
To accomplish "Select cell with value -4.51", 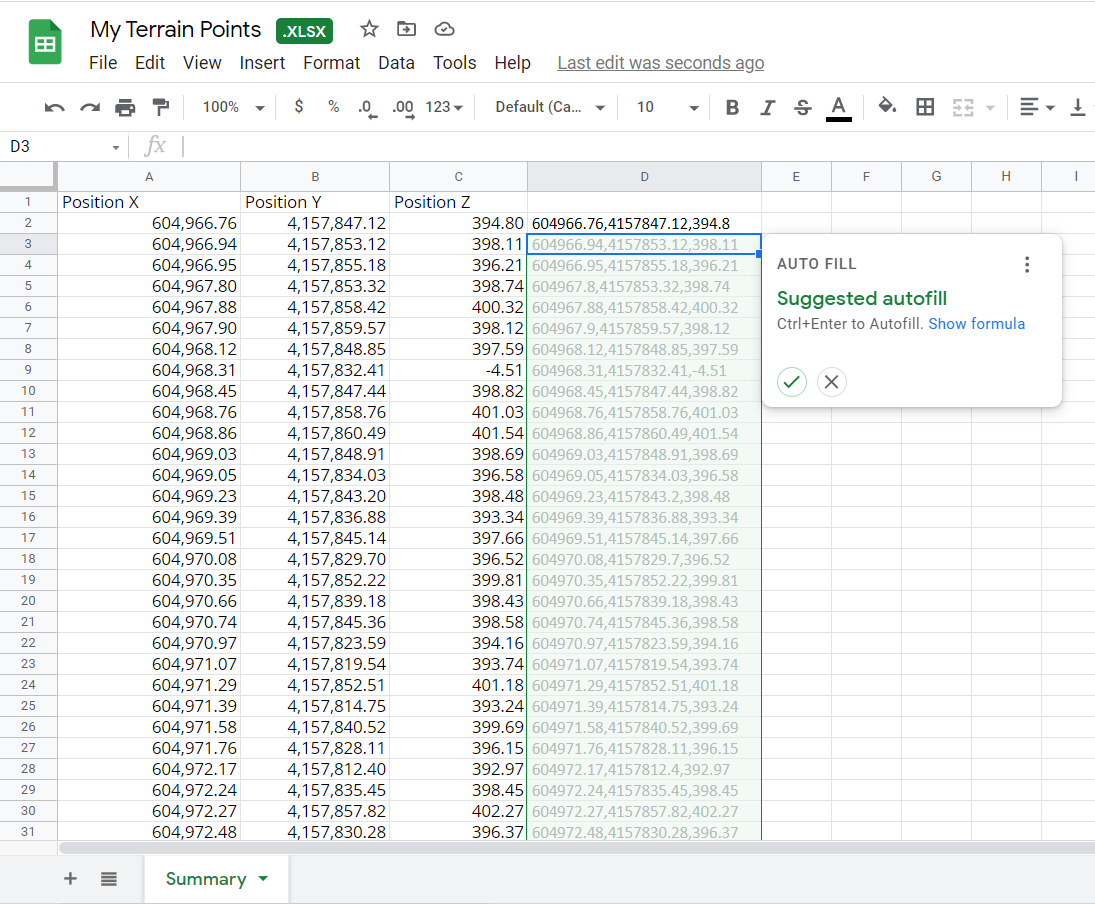I will [x=458, y=370].
